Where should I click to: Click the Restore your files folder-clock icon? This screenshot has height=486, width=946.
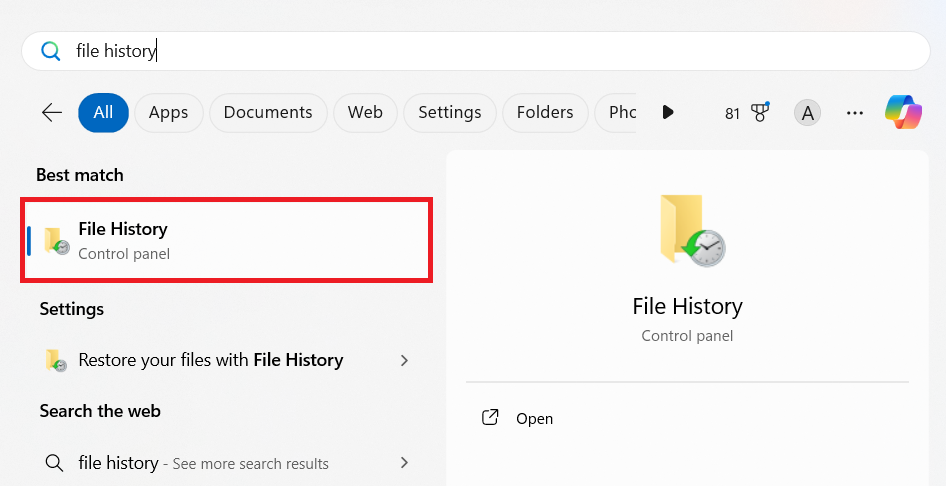(56, 360)
